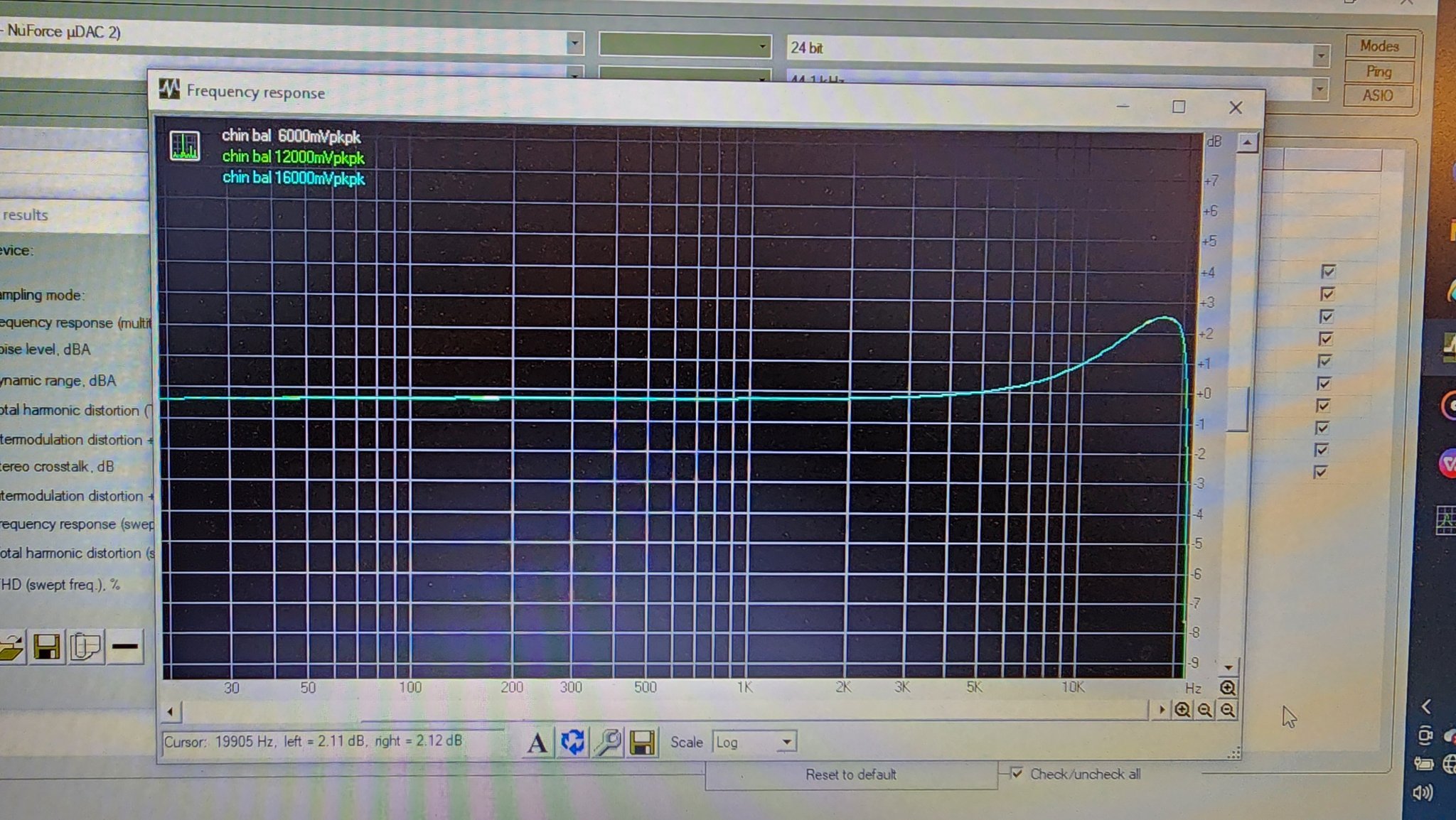The width and height of the screenshot is (1456, 820).
Task: Open the speaker volume tray icon
Action: click(1423, 793)
